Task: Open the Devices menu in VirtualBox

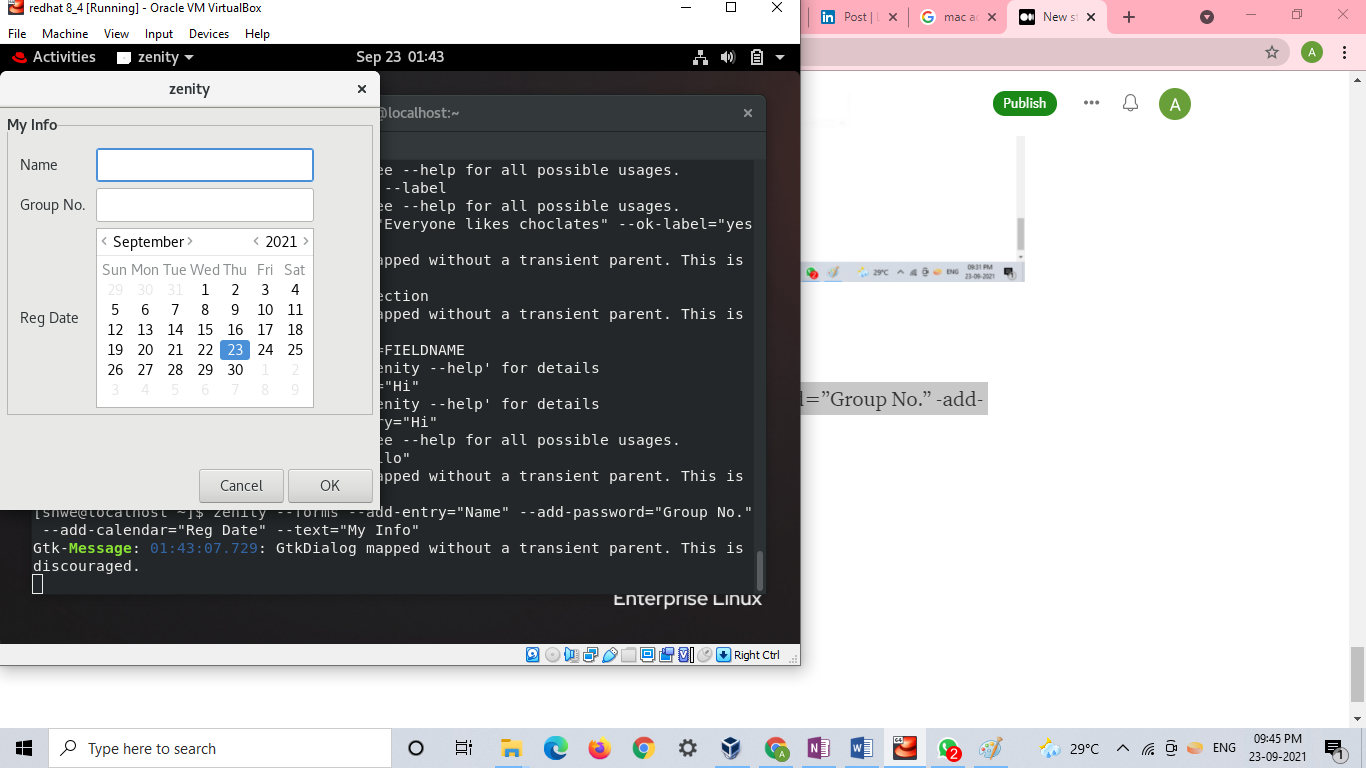Action: click(x=209, y=33)
